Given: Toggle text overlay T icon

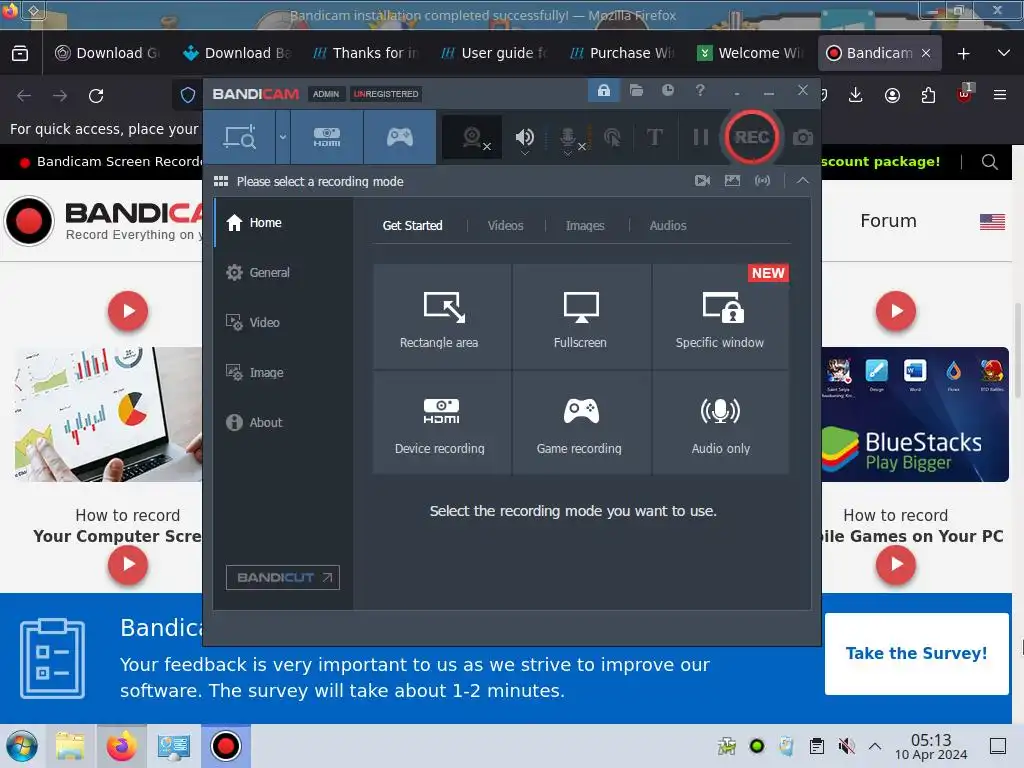Looking at the screenshot, I should pos(654,137).
